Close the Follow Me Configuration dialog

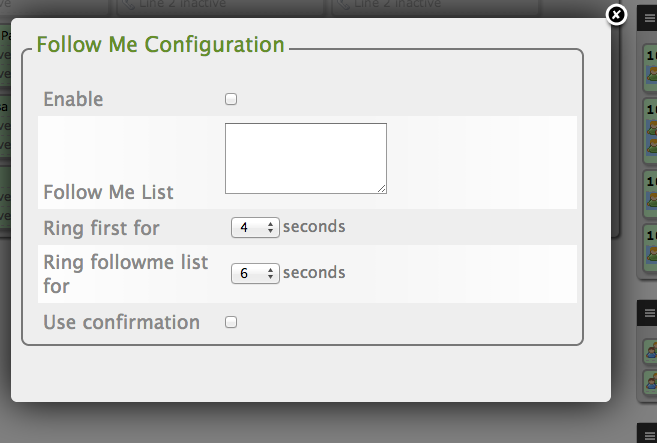616,16
